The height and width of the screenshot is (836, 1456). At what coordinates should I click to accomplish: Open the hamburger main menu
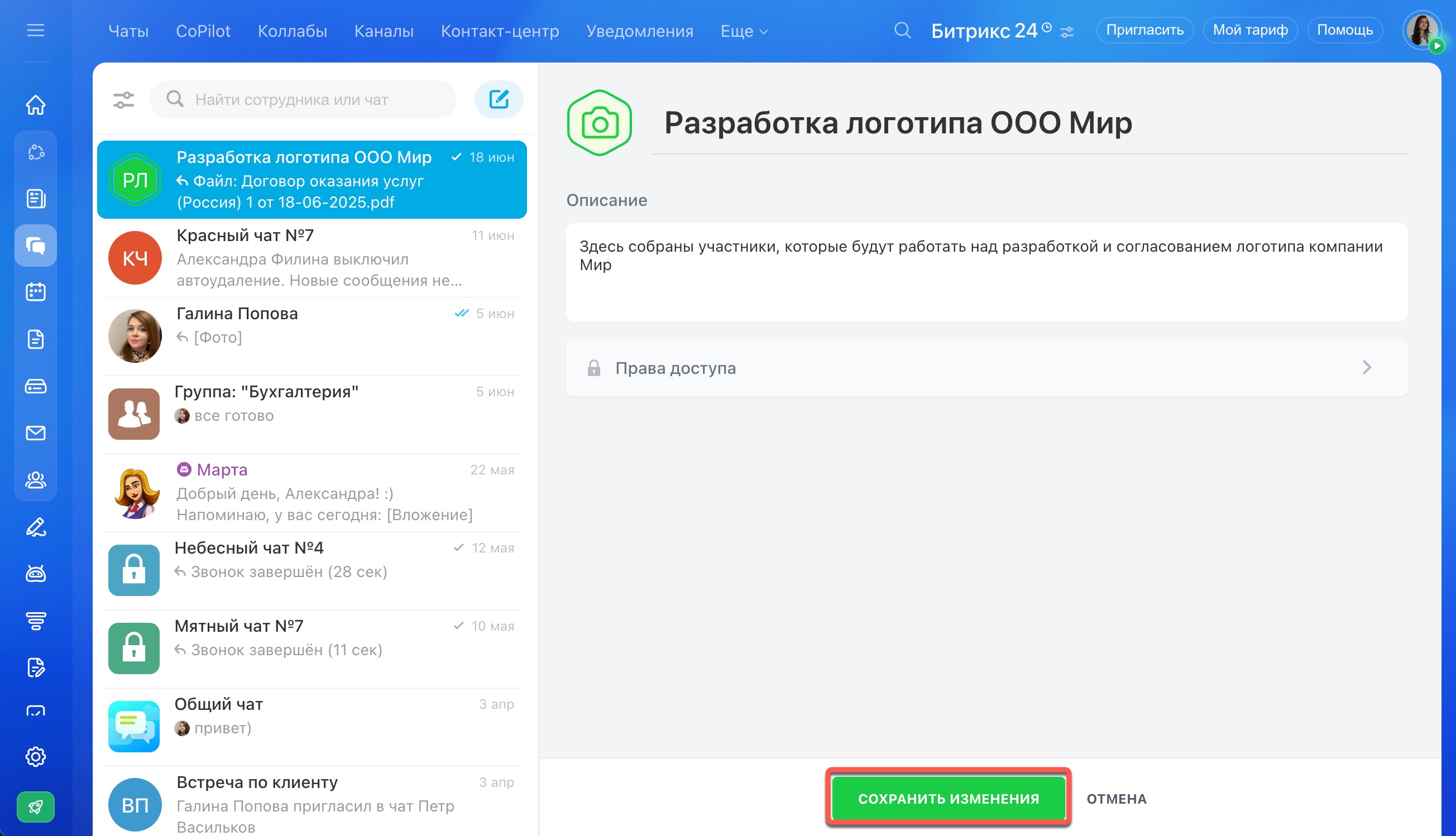36,30
